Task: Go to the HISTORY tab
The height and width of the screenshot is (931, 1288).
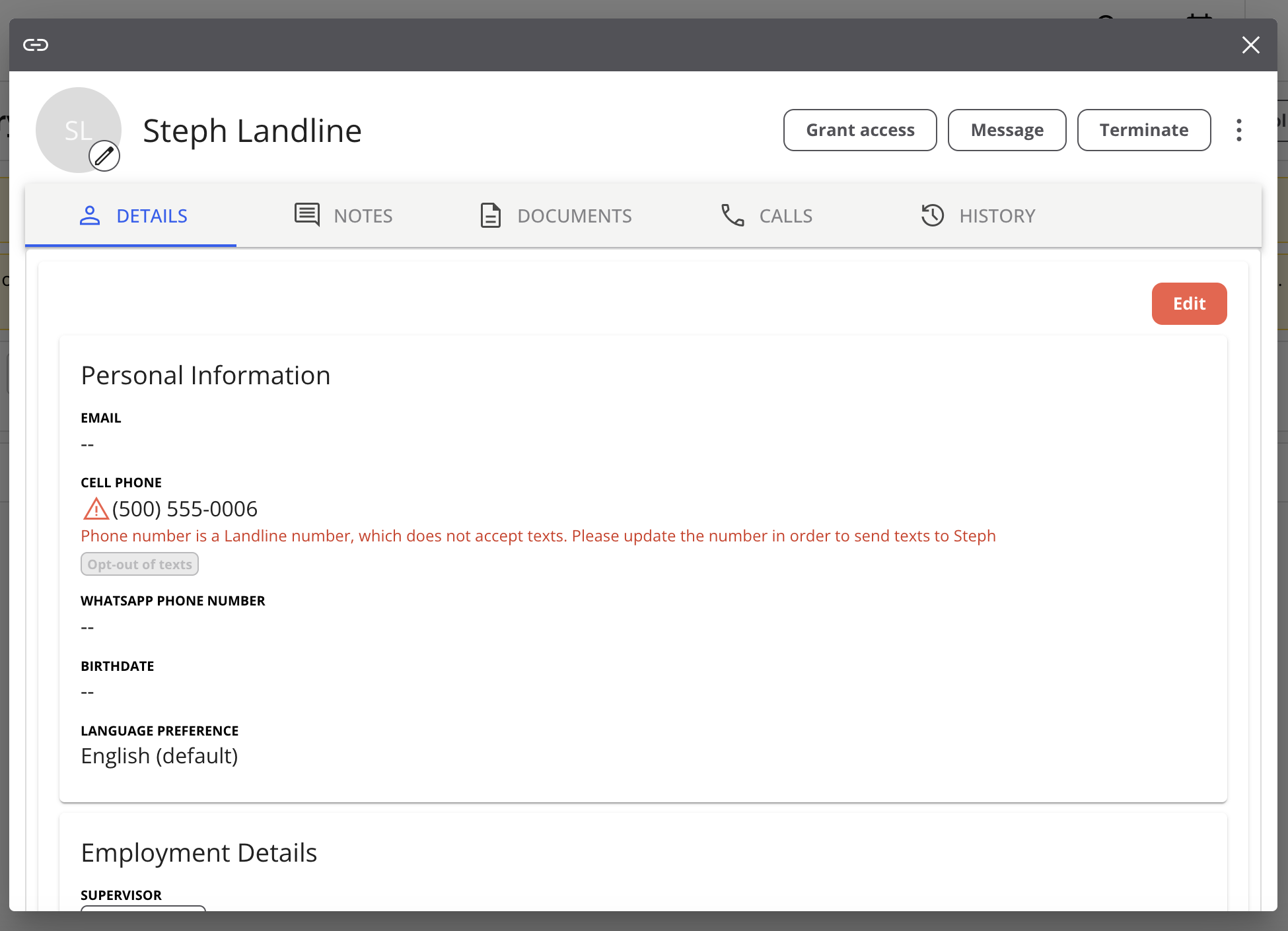Action: 997,216
